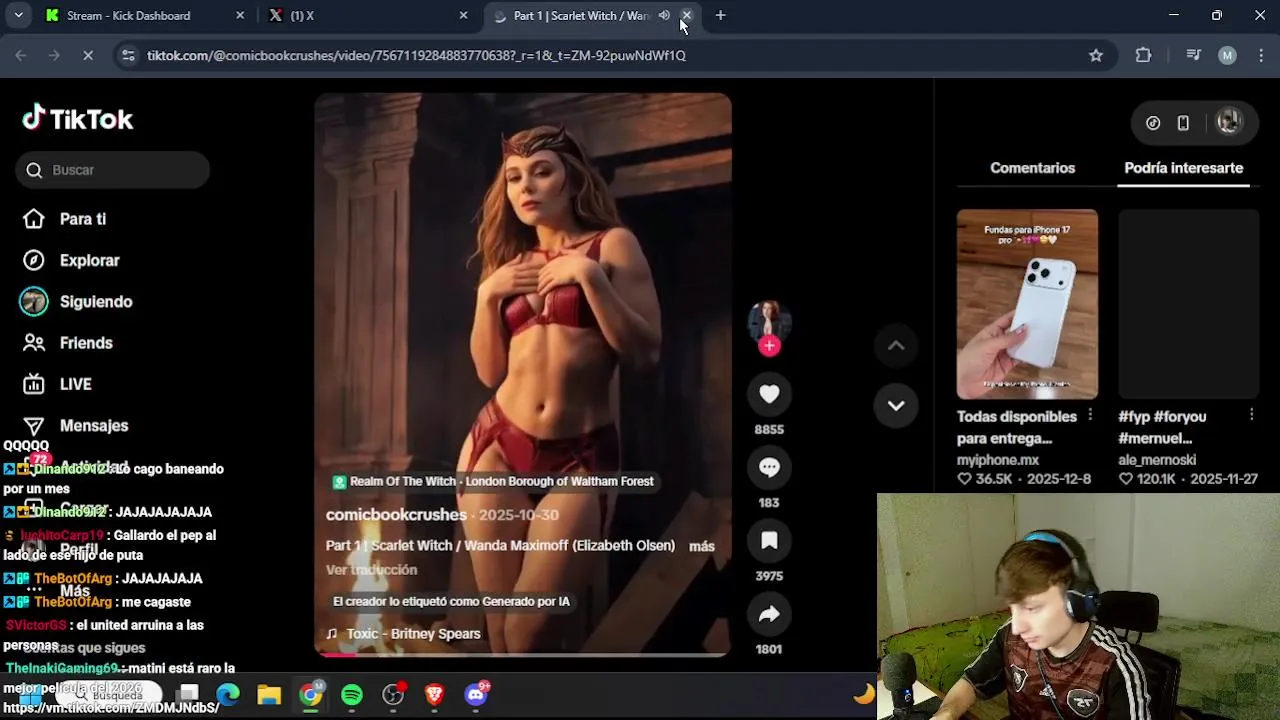The image size is (1280, 720).
Task: Open media control icon in toolbar
Action: point(1193,55)
